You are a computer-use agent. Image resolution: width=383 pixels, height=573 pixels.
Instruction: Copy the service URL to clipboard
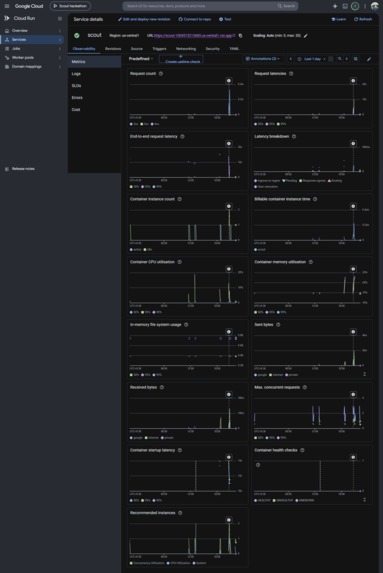[x=240, y=36]
